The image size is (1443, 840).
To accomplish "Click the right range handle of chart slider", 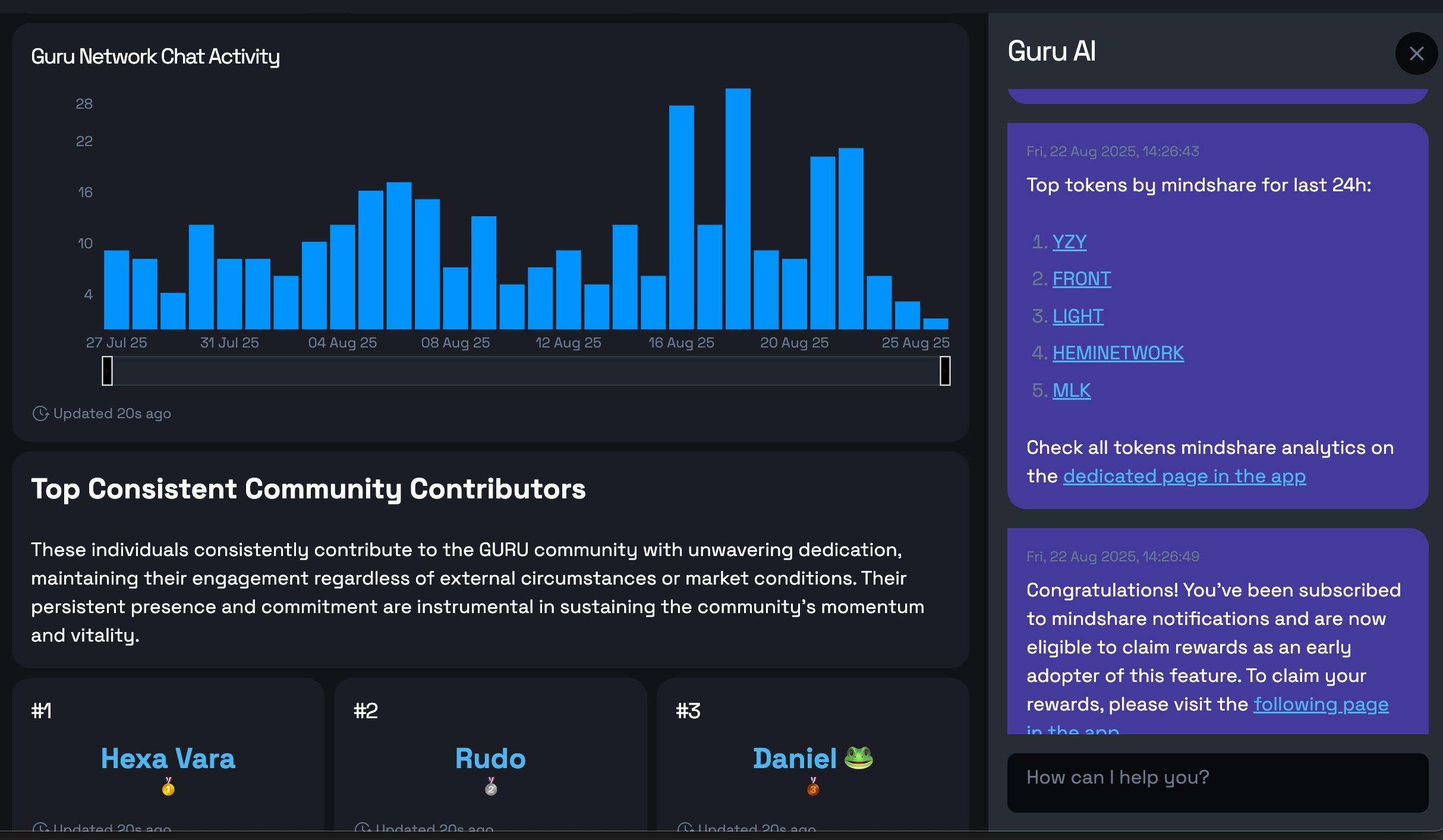I will [x=944, y=371].
